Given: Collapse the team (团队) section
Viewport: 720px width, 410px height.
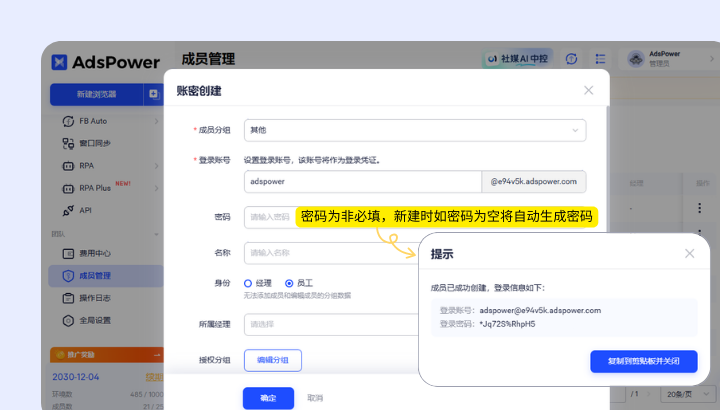Looking at the screenshot, I should point(156,234).
